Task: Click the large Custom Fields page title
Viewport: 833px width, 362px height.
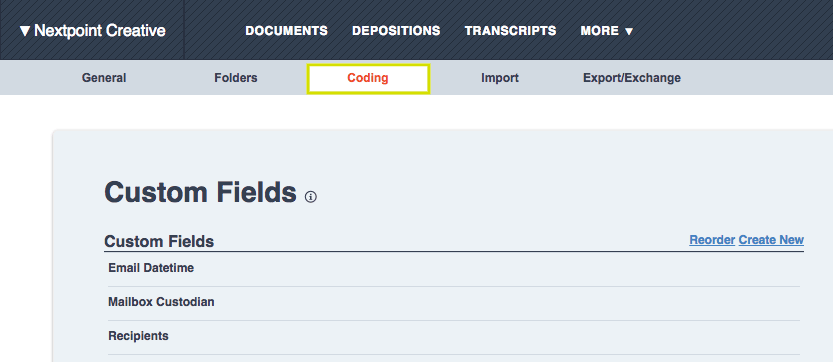Action: click(x=200, y=192)
